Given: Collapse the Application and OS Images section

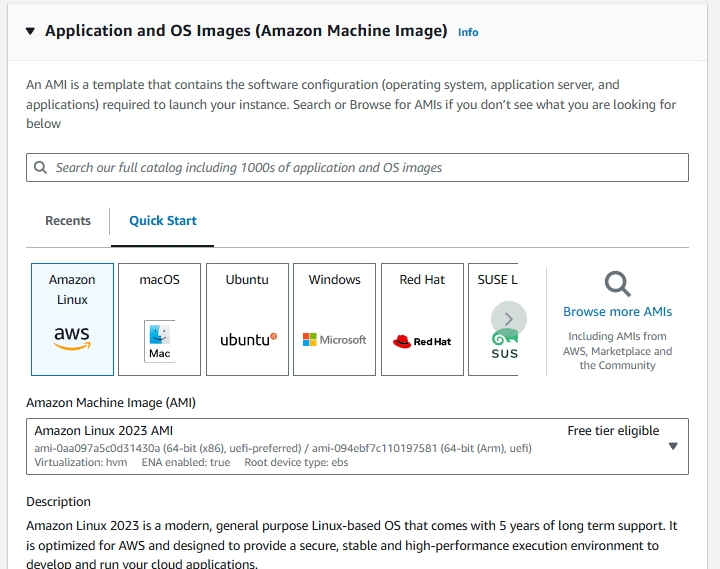Looking at the screenshot, I should point(28,32).
